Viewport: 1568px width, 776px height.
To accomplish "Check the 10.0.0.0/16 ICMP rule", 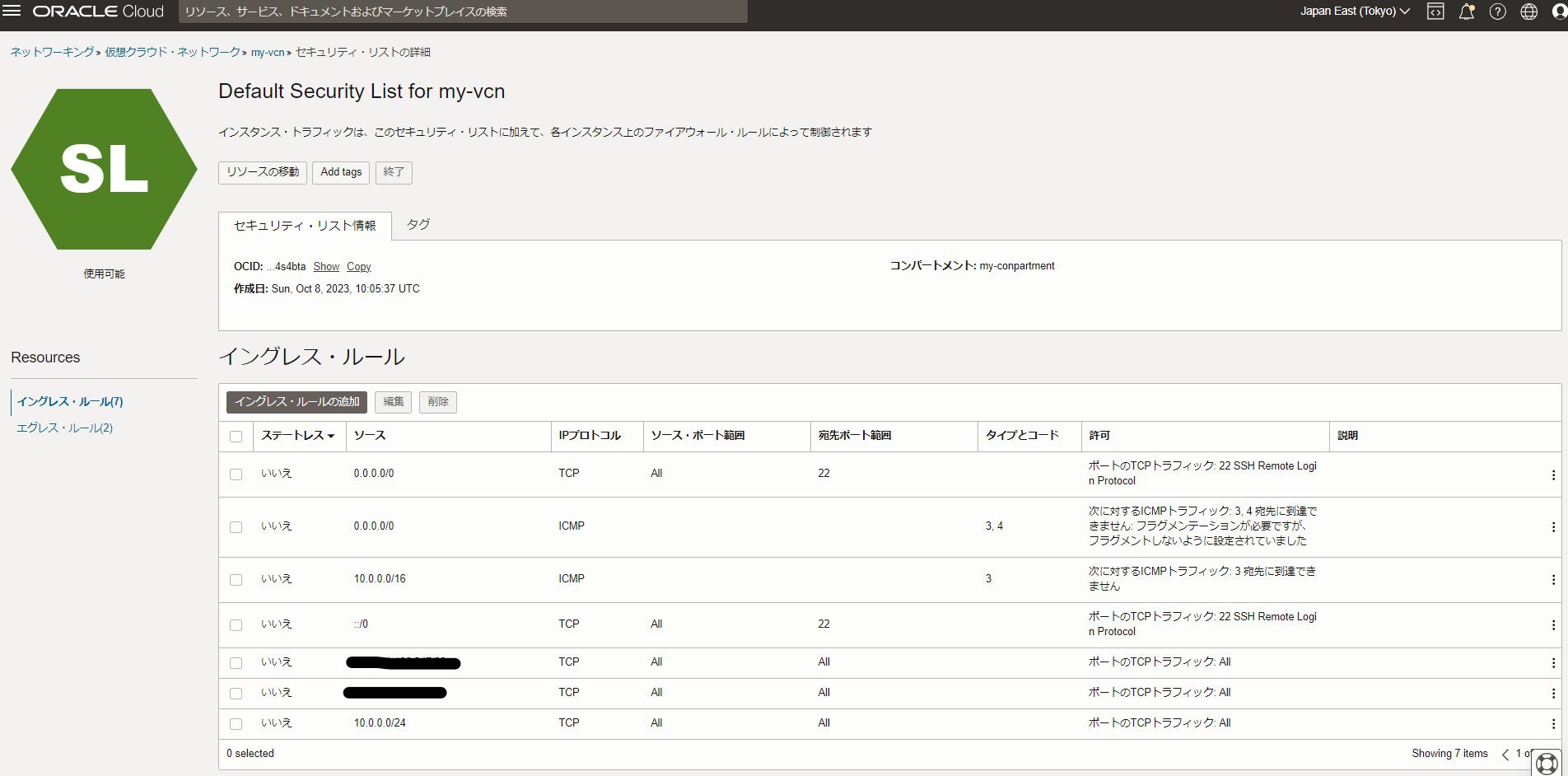I will 236,580.
